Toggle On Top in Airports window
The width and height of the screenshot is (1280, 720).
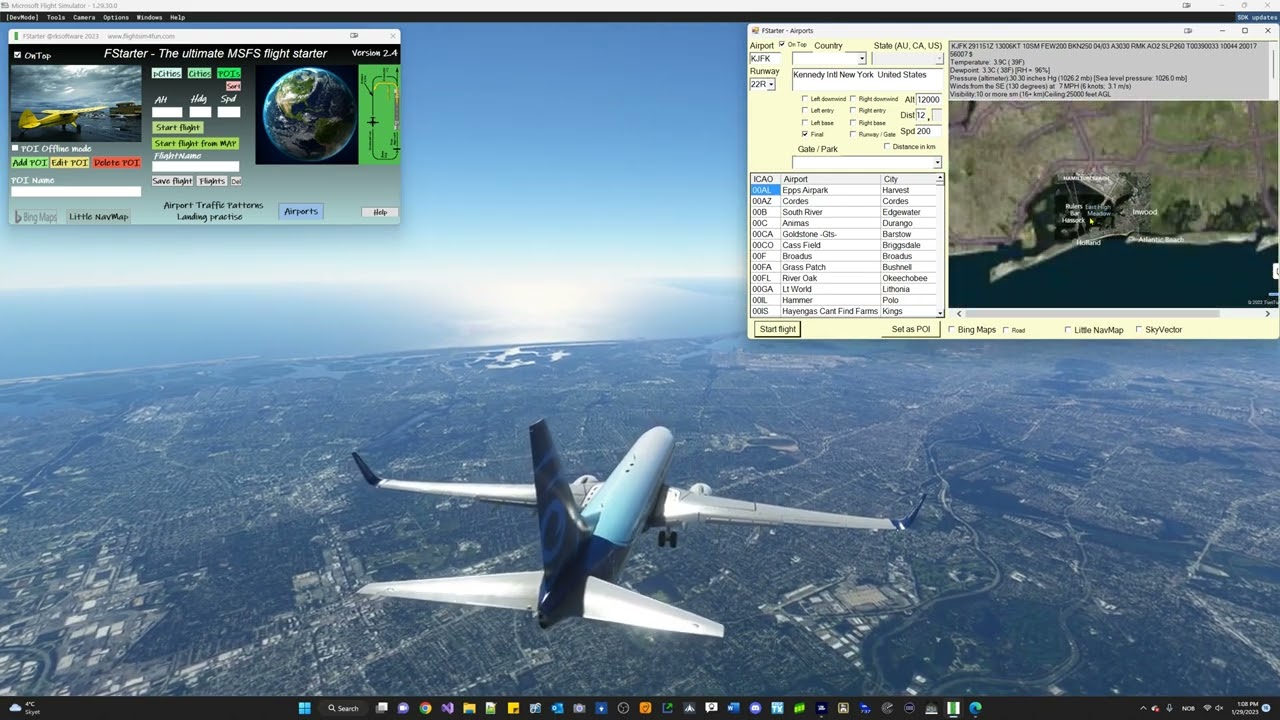click(x=782, y=44)
